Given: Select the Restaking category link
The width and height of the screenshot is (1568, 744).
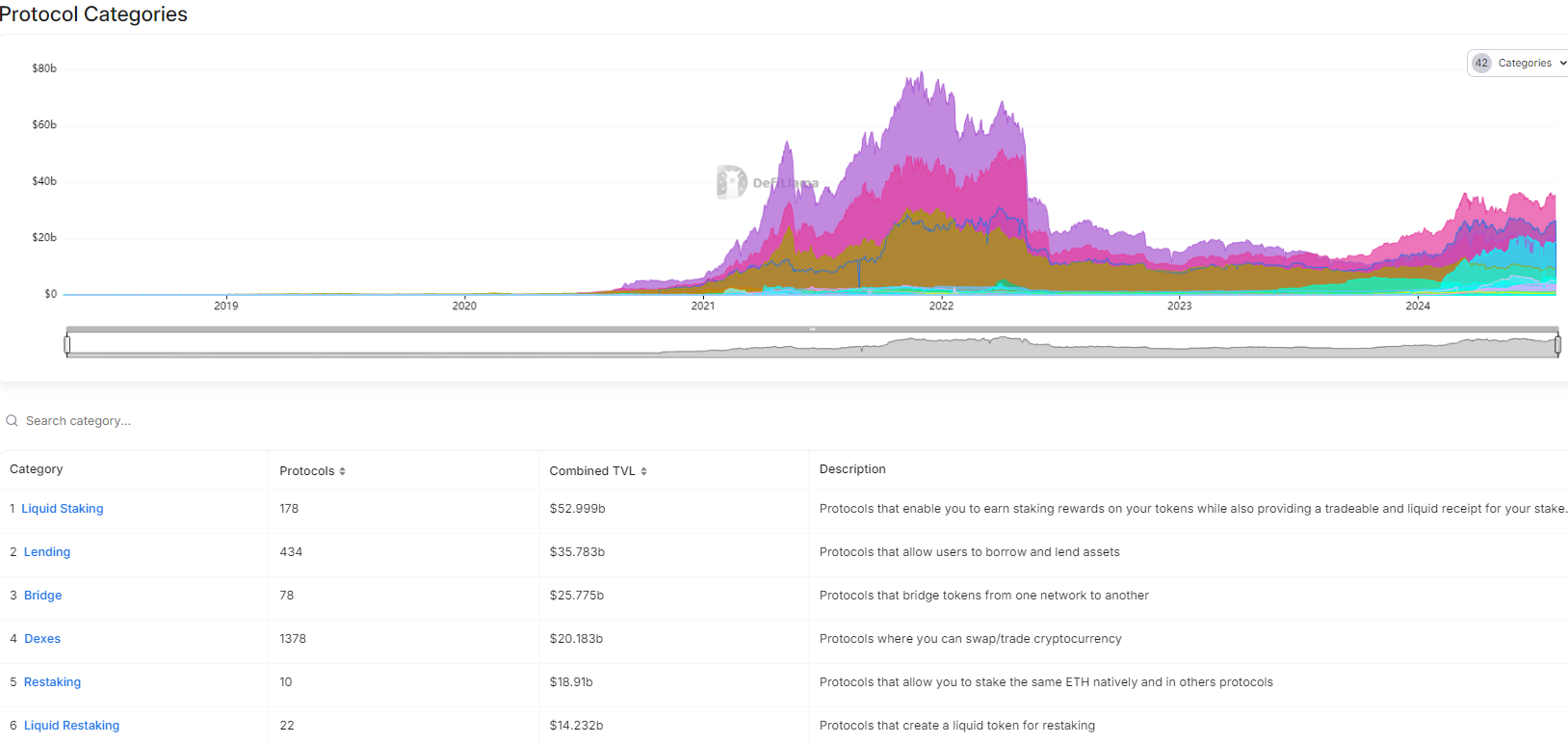Looking at the screenshot, I should [53, 682].
